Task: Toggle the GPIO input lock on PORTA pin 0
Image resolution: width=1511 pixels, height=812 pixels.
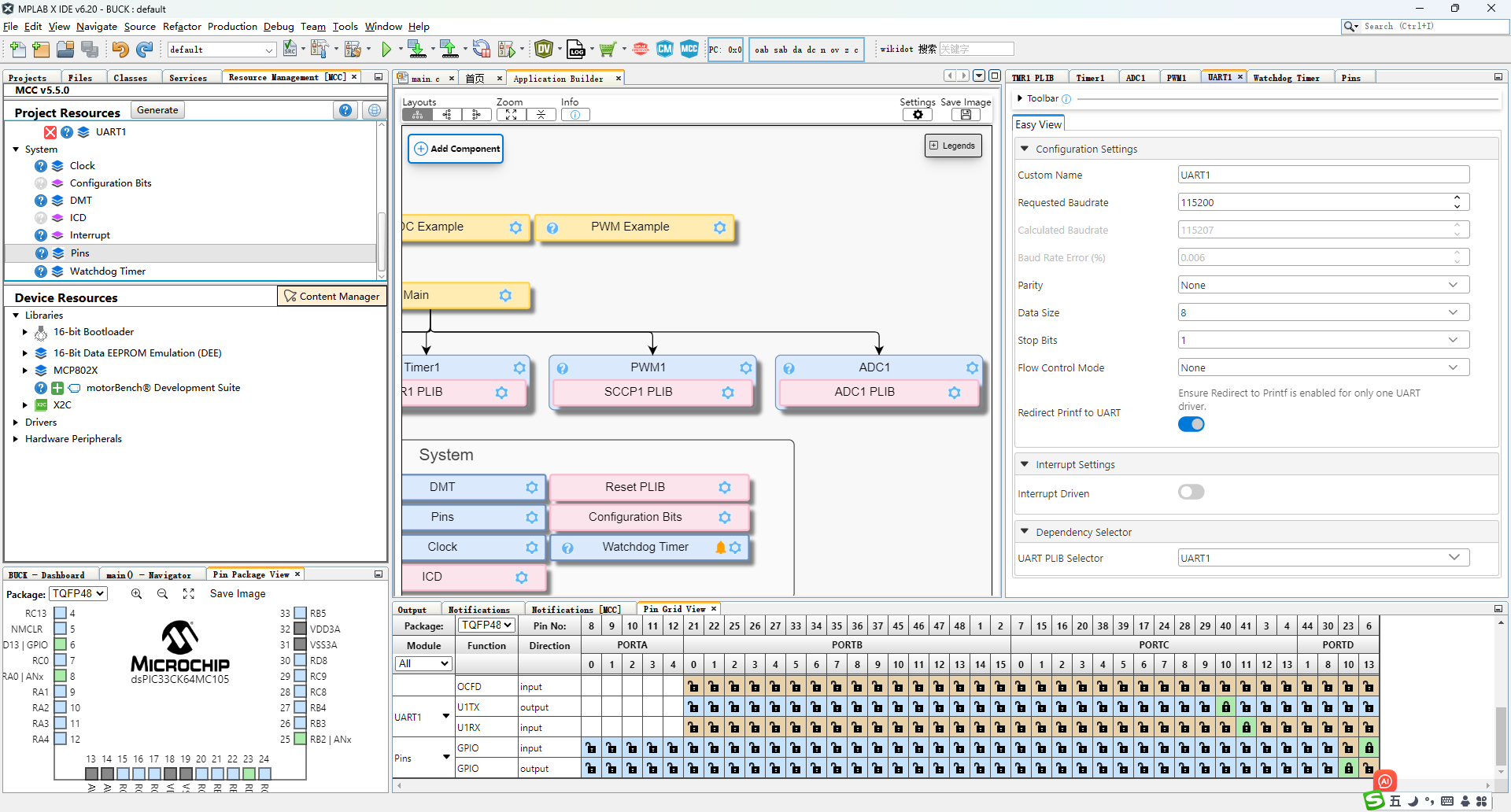Action: [x=591, y=748]
